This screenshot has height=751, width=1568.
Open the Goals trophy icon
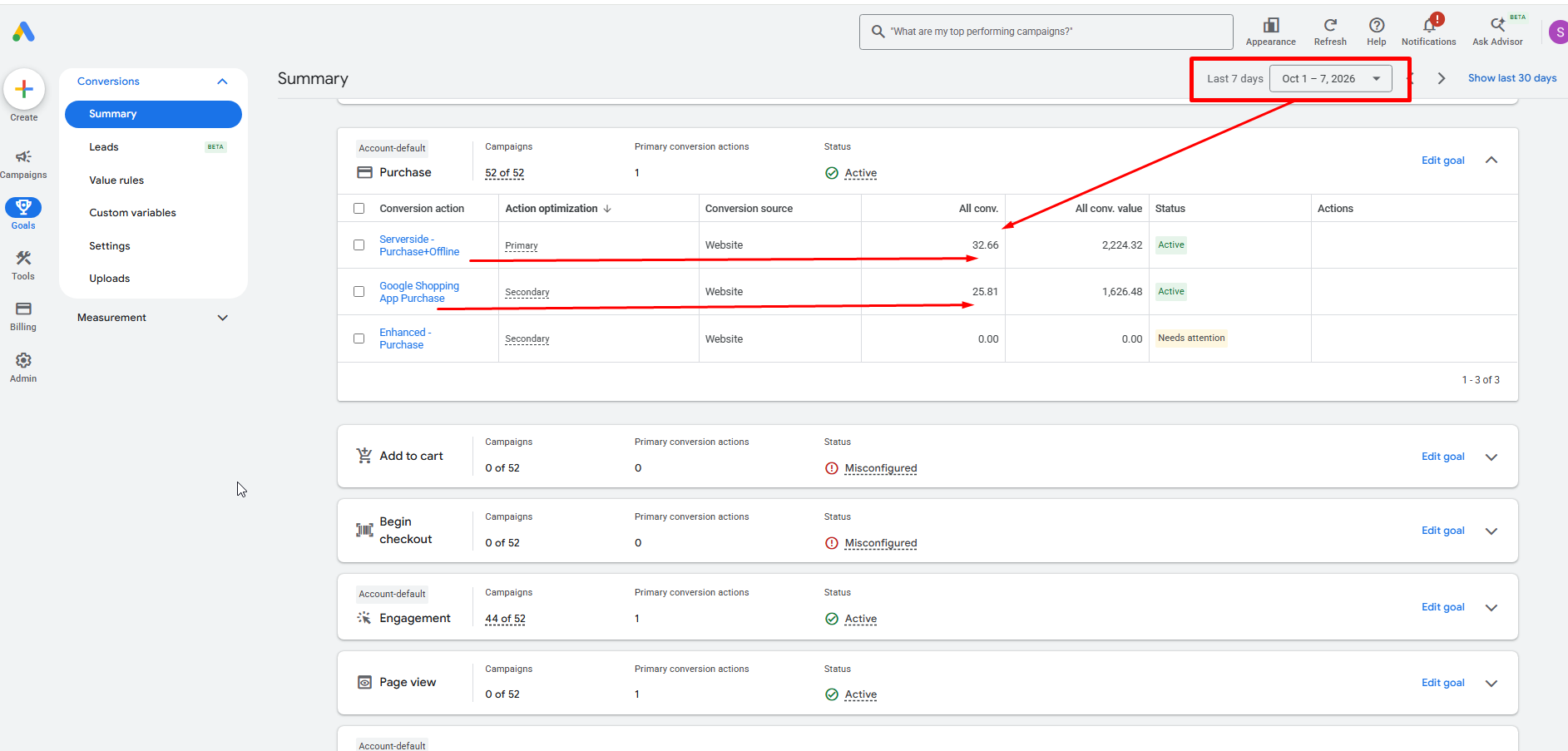click(23, 207)
